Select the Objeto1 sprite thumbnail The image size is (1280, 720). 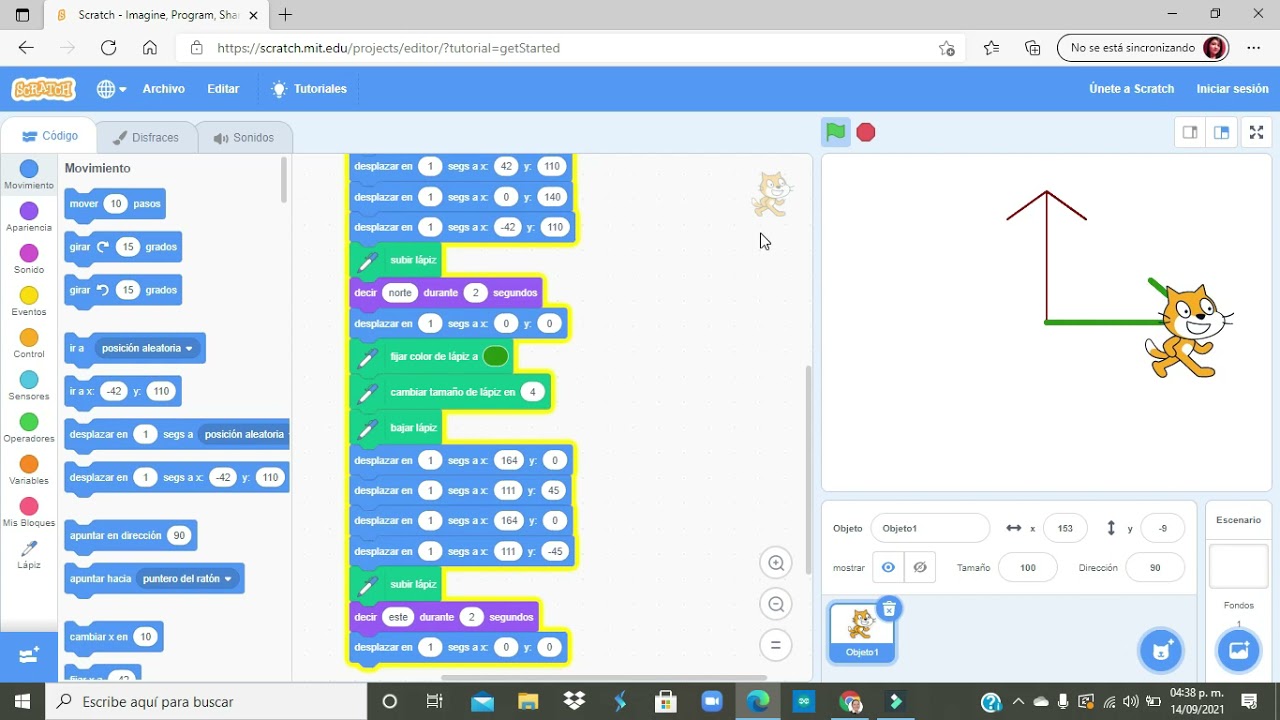862,633
